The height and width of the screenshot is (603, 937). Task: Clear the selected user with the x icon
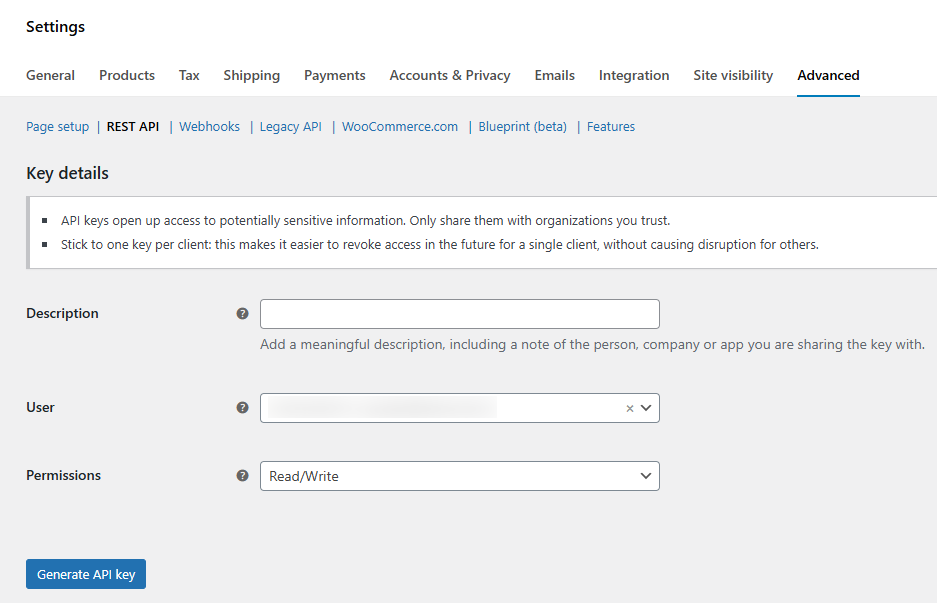pos(629,409)
